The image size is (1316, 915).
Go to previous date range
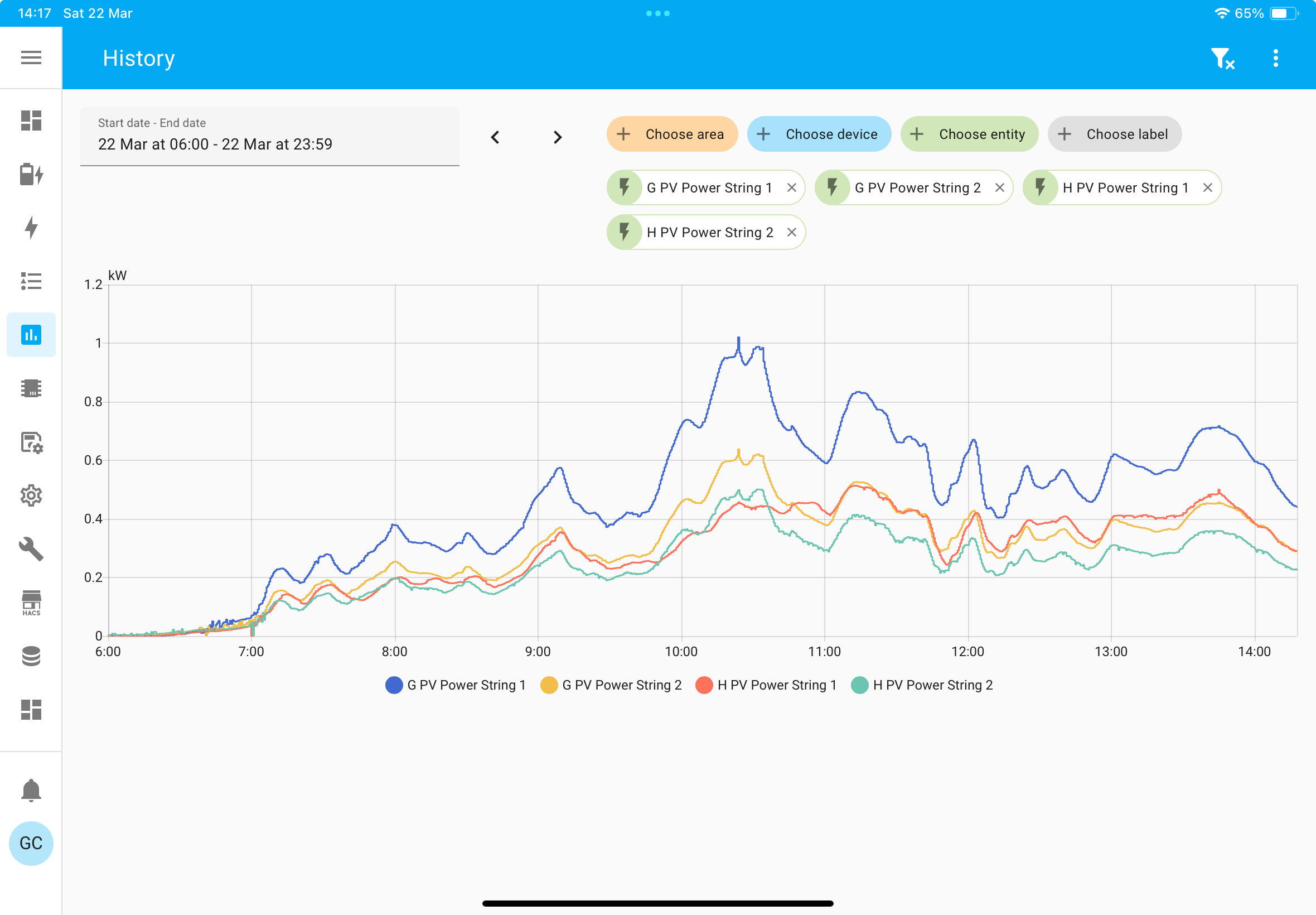coord(496,137)
